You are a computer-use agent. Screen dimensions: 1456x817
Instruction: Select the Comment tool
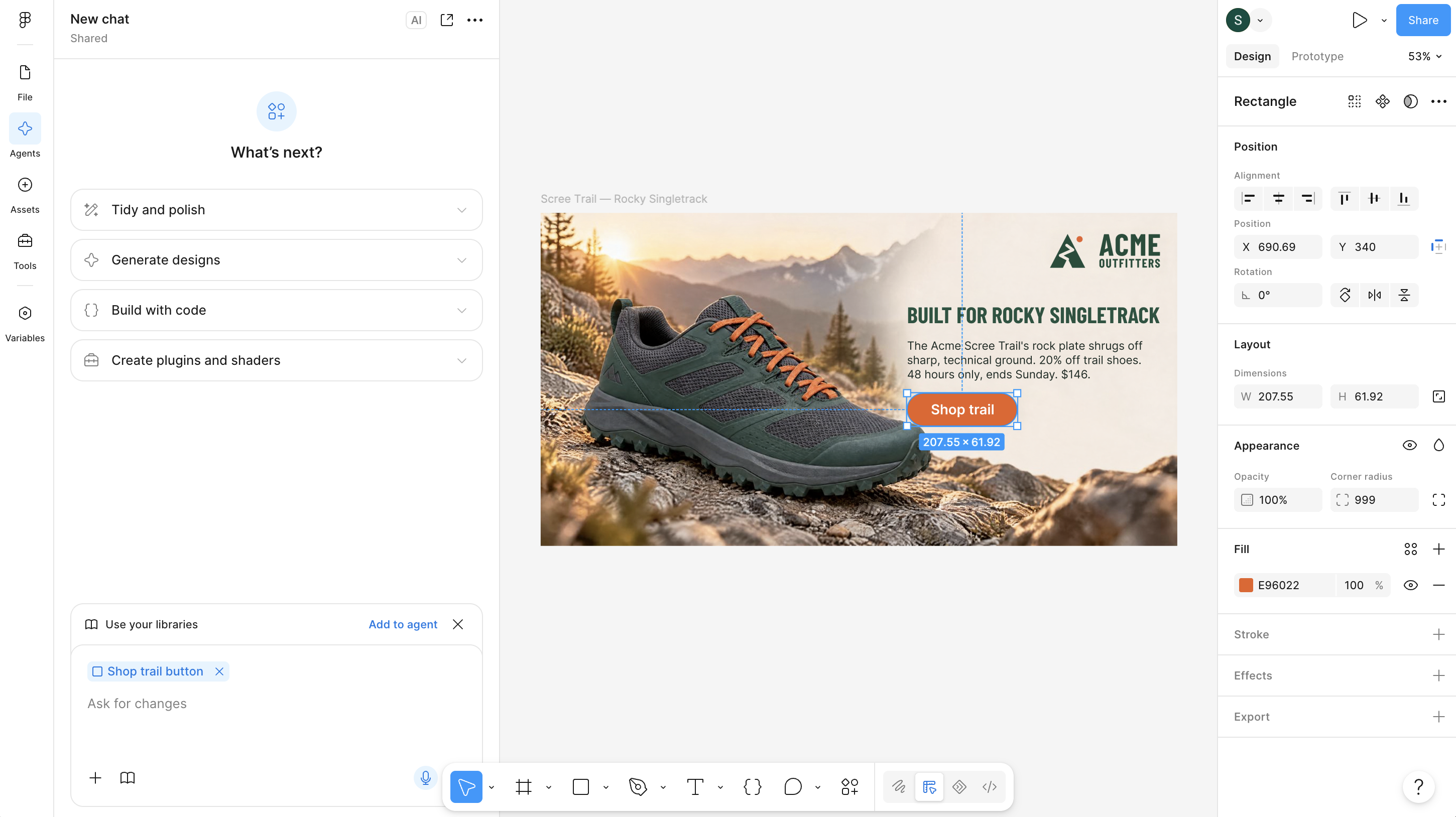(x=793, y=786)
